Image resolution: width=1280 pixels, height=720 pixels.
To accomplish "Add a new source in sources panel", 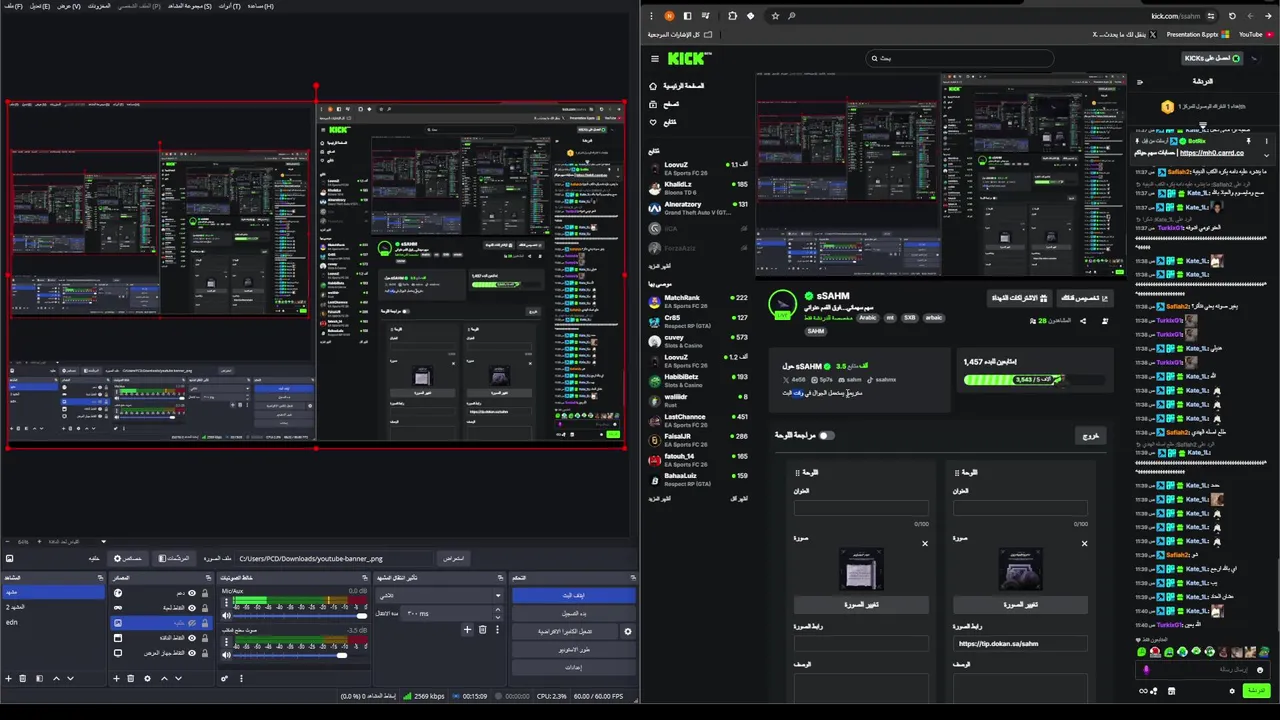I will (x=116, y=678).
